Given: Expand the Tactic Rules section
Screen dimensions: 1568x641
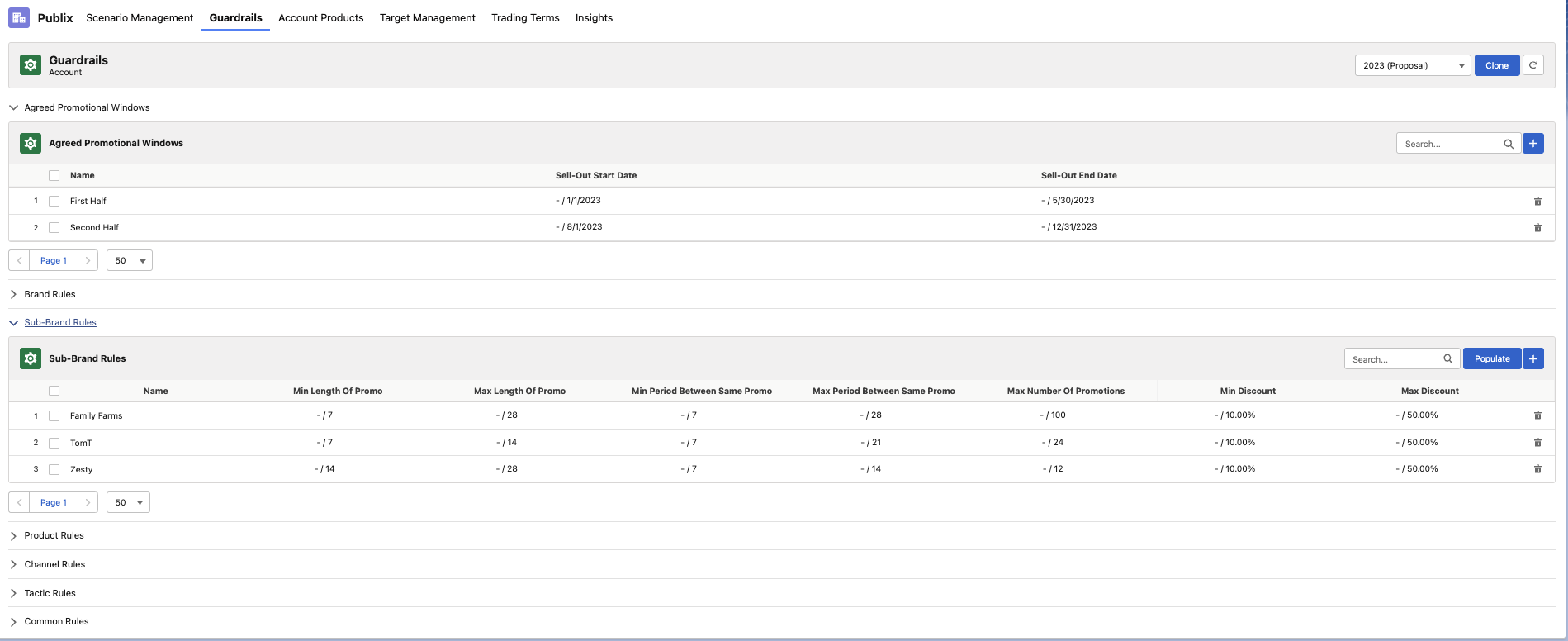Looking at the screenshot, I should 14,593.
